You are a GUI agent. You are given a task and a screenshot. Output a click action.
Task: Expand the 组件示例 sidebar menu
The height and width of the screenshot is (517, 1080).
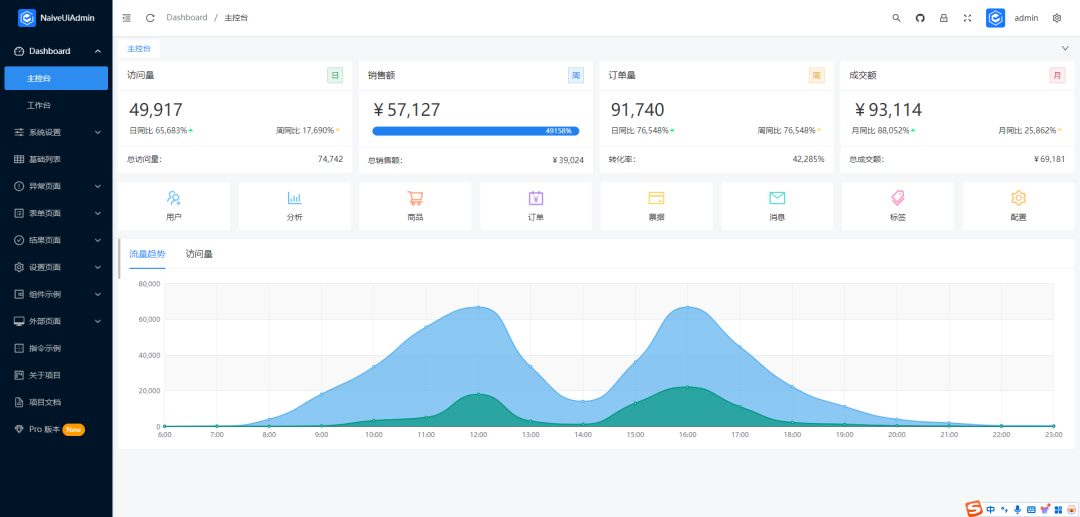click(x=56, y=294)
